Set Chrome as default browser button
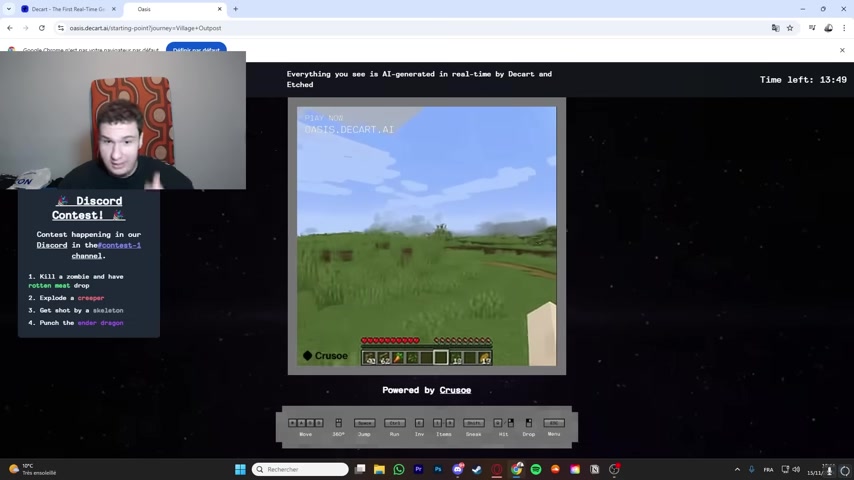 pos(196,48)
